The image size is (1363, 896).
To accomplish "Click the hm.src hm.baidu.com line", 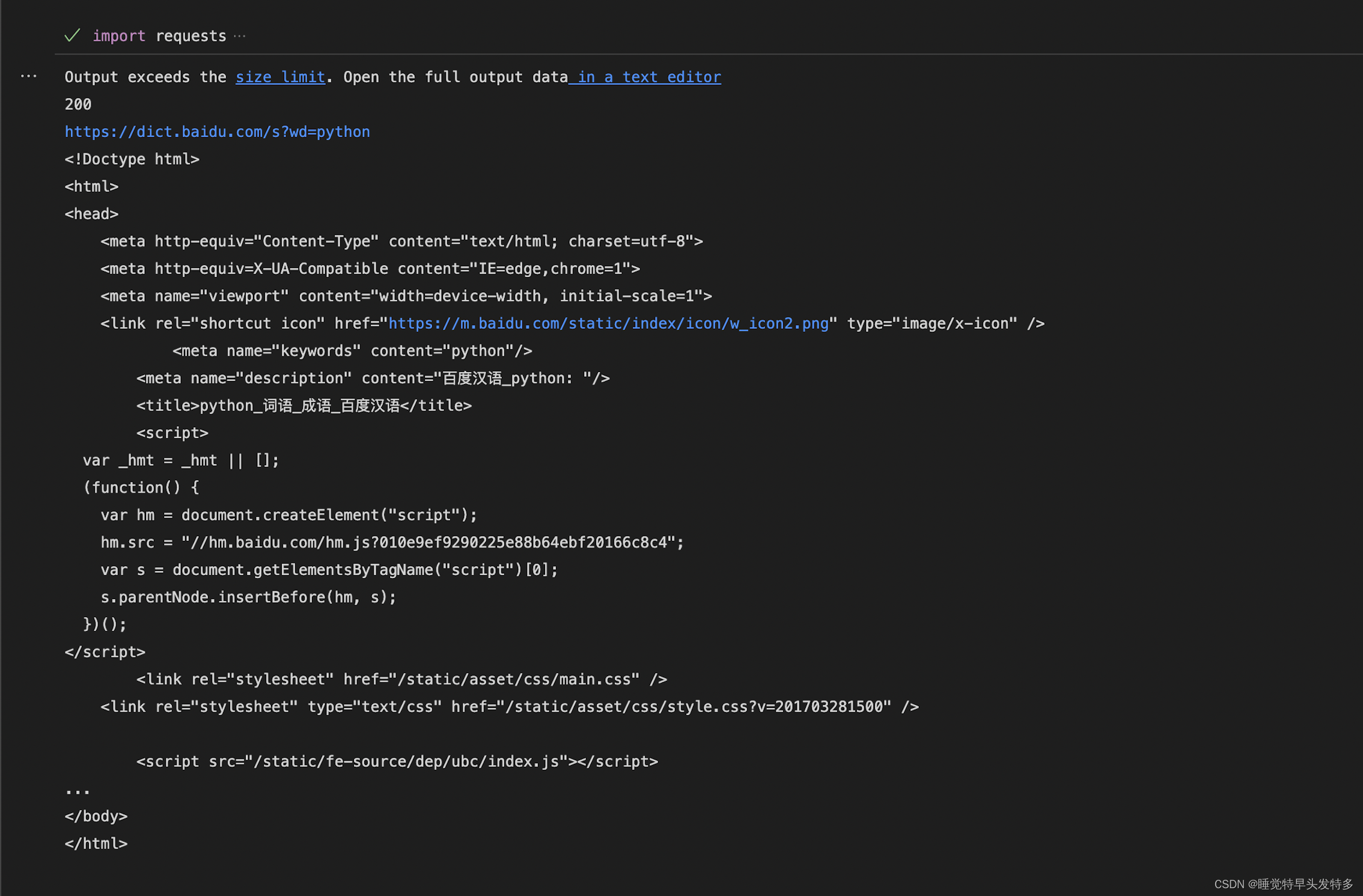I will [392, 543].
